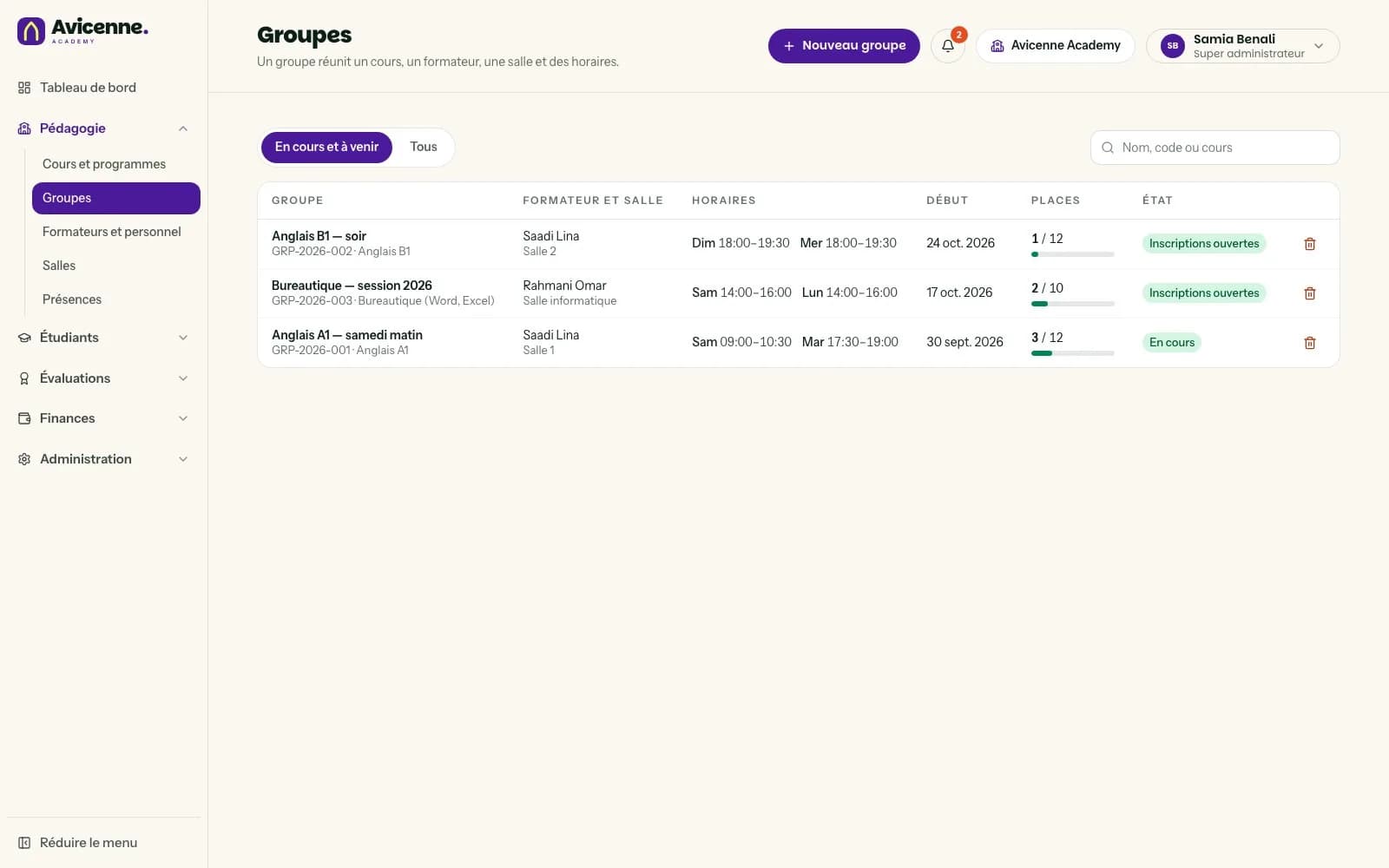
Task: Open the Présences page
Action: 116,299
